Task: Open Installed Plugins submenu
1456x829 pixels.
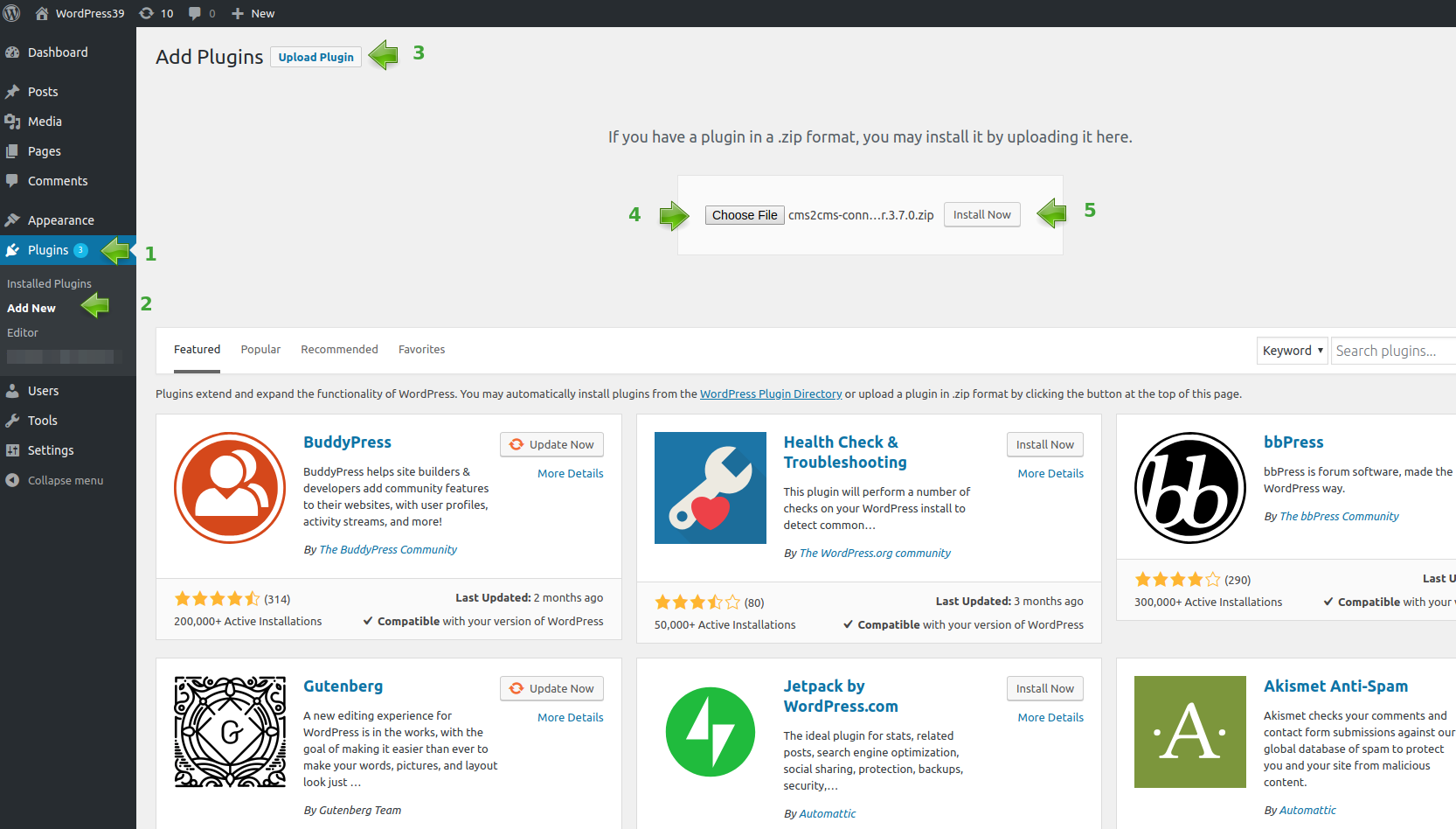Action: (49, 283)
